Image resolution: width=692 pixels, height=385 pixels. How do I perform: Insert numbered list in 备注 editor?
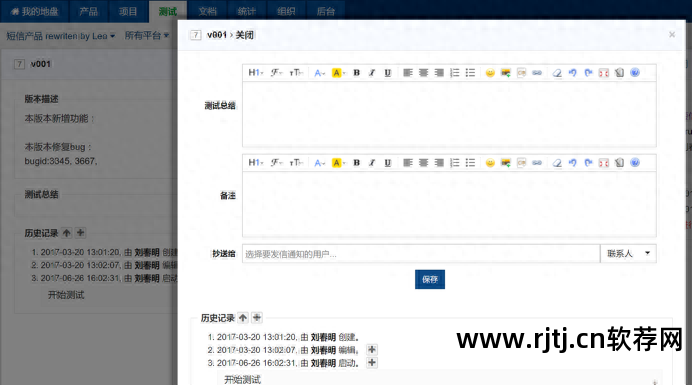tap(455, 163)
